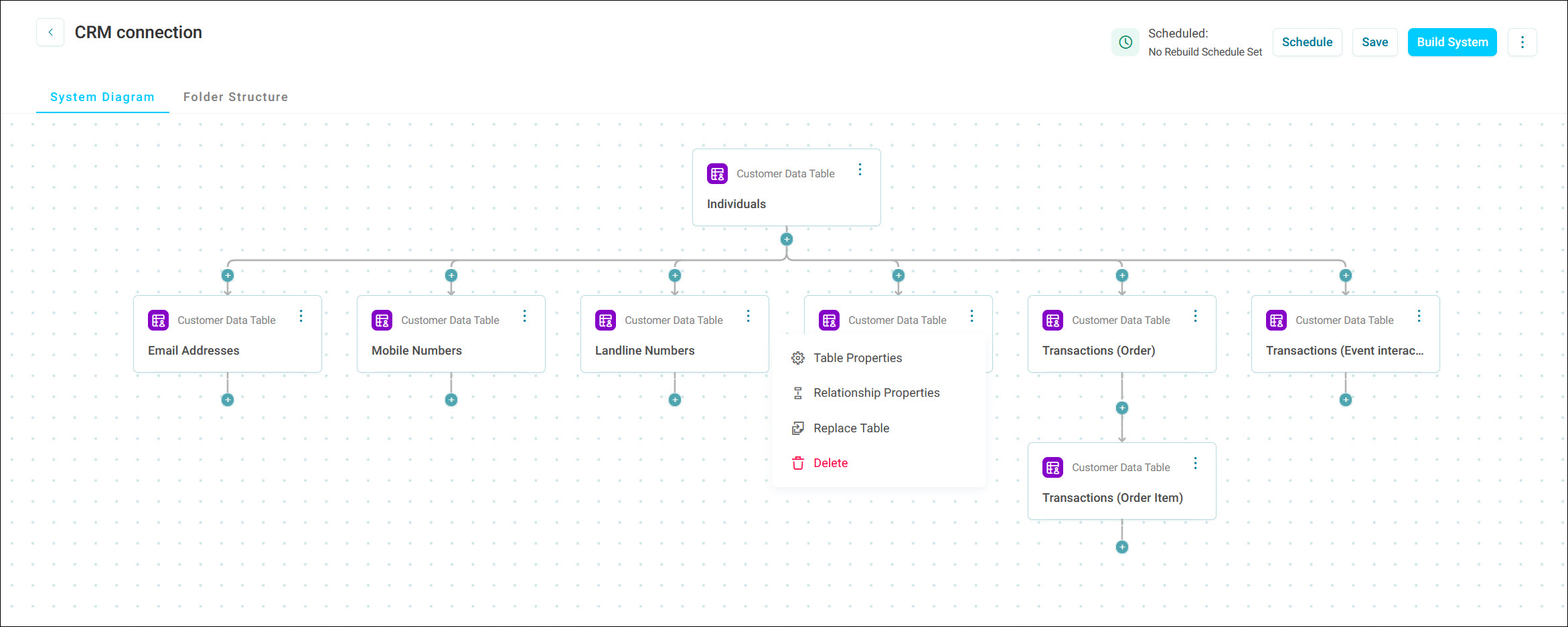
Task: Click the Email Addresses purple table icon
Action: (158, 321)
